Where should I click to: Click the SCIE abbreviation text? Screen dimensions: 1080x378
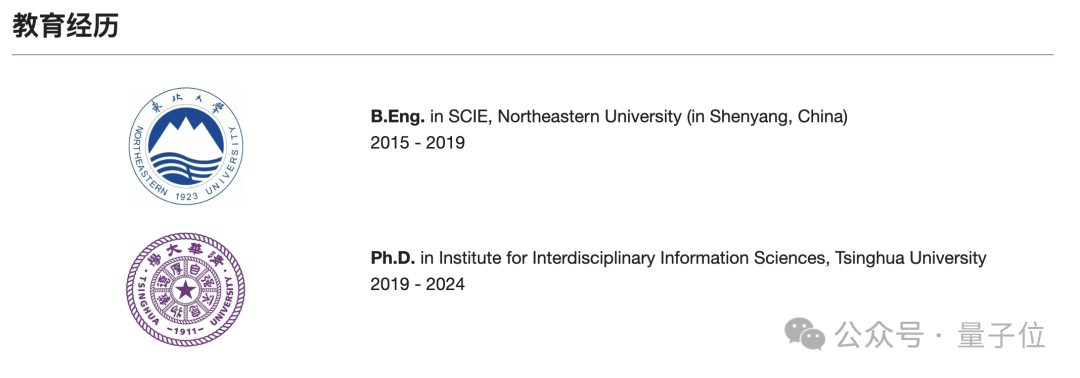click(468, 116)
